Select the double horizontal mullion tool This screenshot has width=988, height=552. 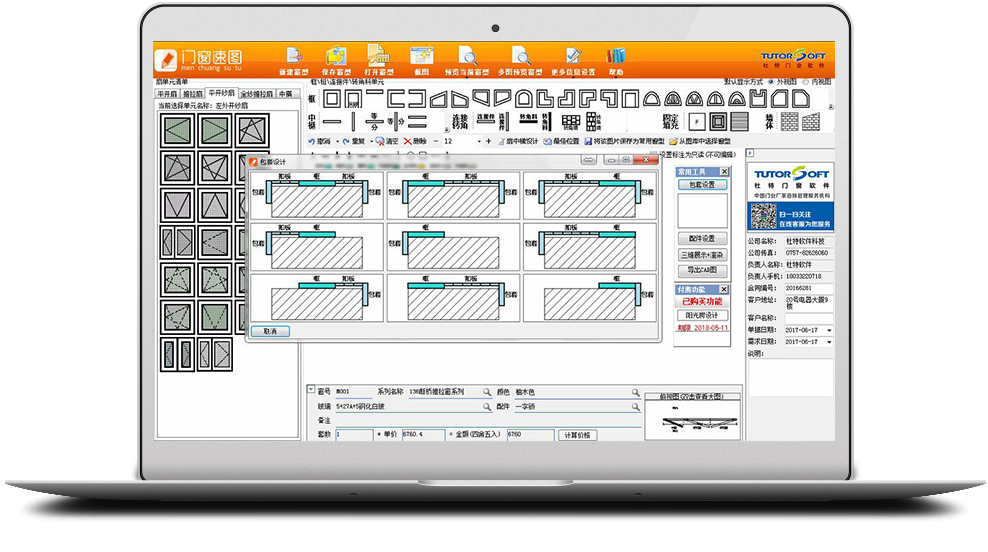click(418, 121)
